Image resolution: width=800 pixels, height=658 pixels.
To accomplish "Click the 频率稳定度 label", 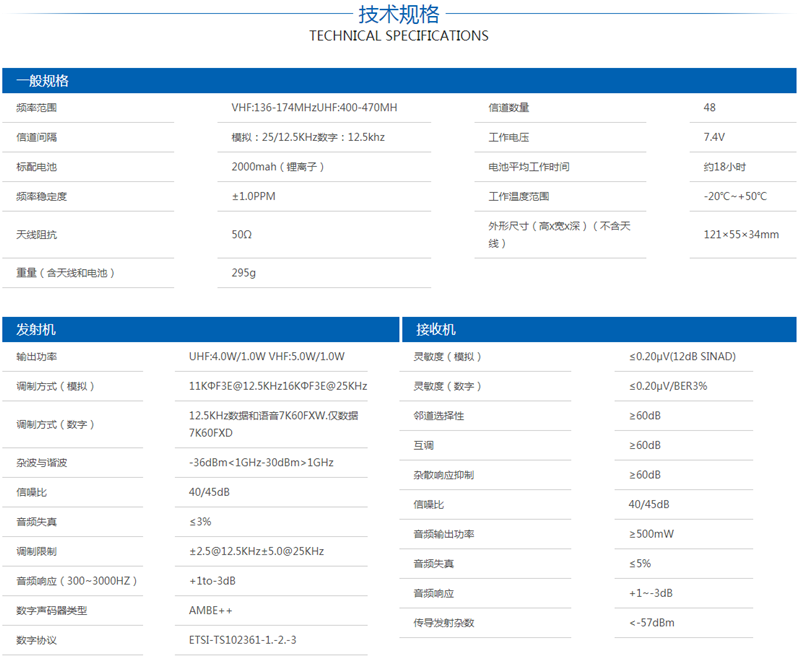I will [x=42, y=196].
